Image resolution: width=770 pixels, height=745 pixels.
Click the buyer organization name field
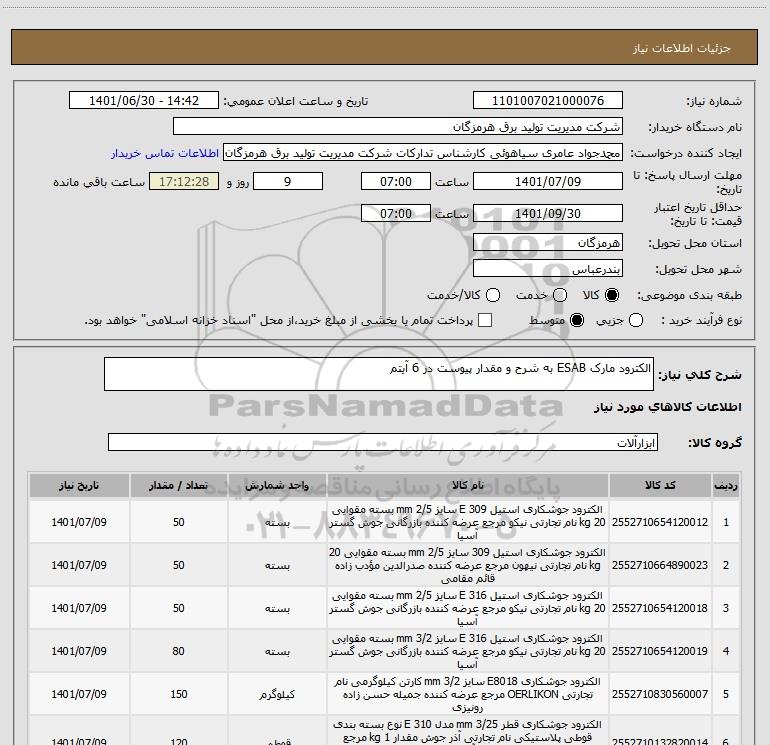tap(398, 127)
